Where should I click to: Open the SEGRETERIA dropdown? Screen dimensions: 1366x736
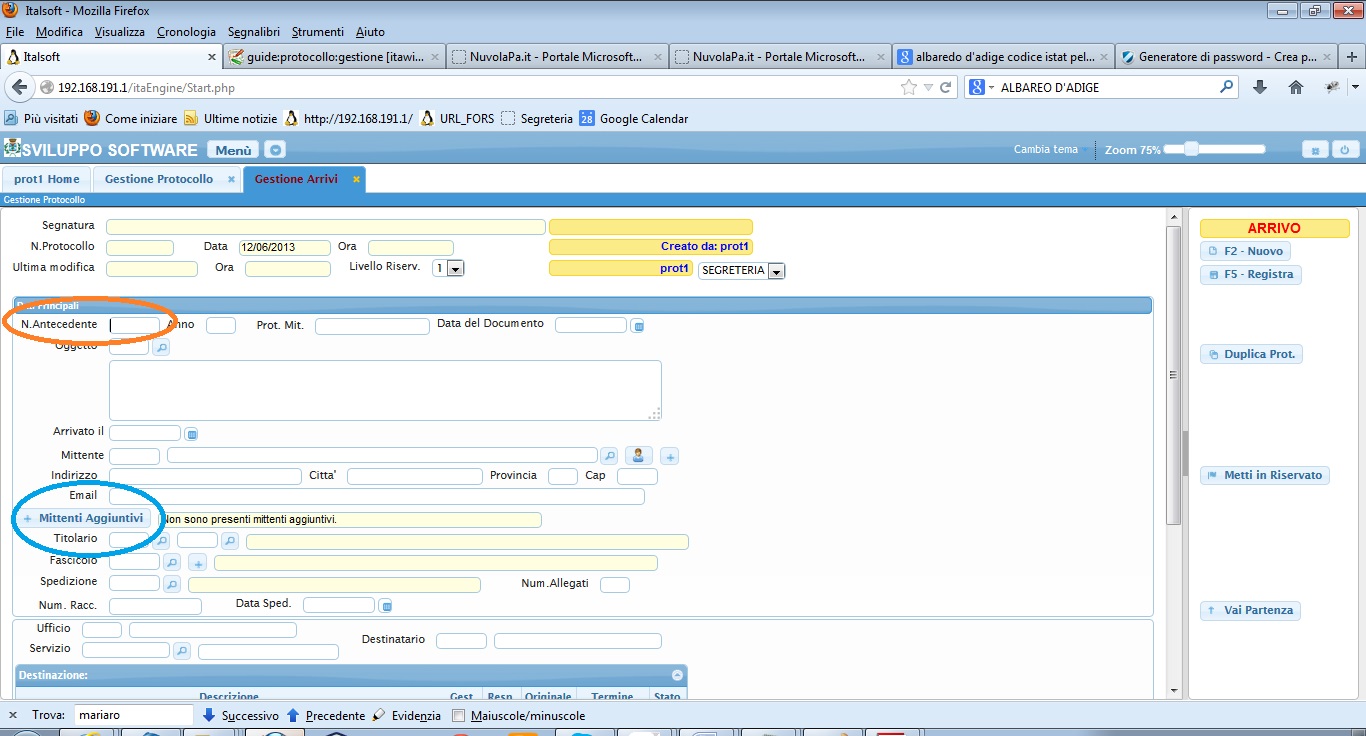776,271
